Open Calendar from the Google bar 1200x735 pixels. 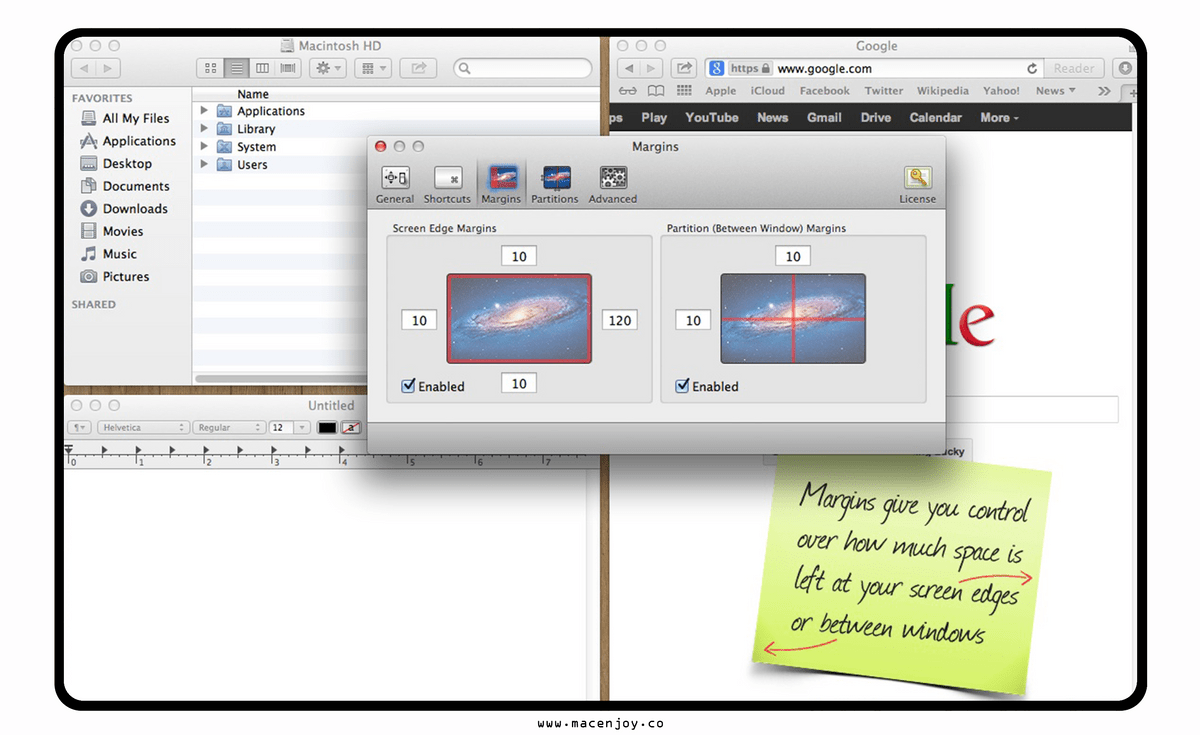tap(935, 117)
